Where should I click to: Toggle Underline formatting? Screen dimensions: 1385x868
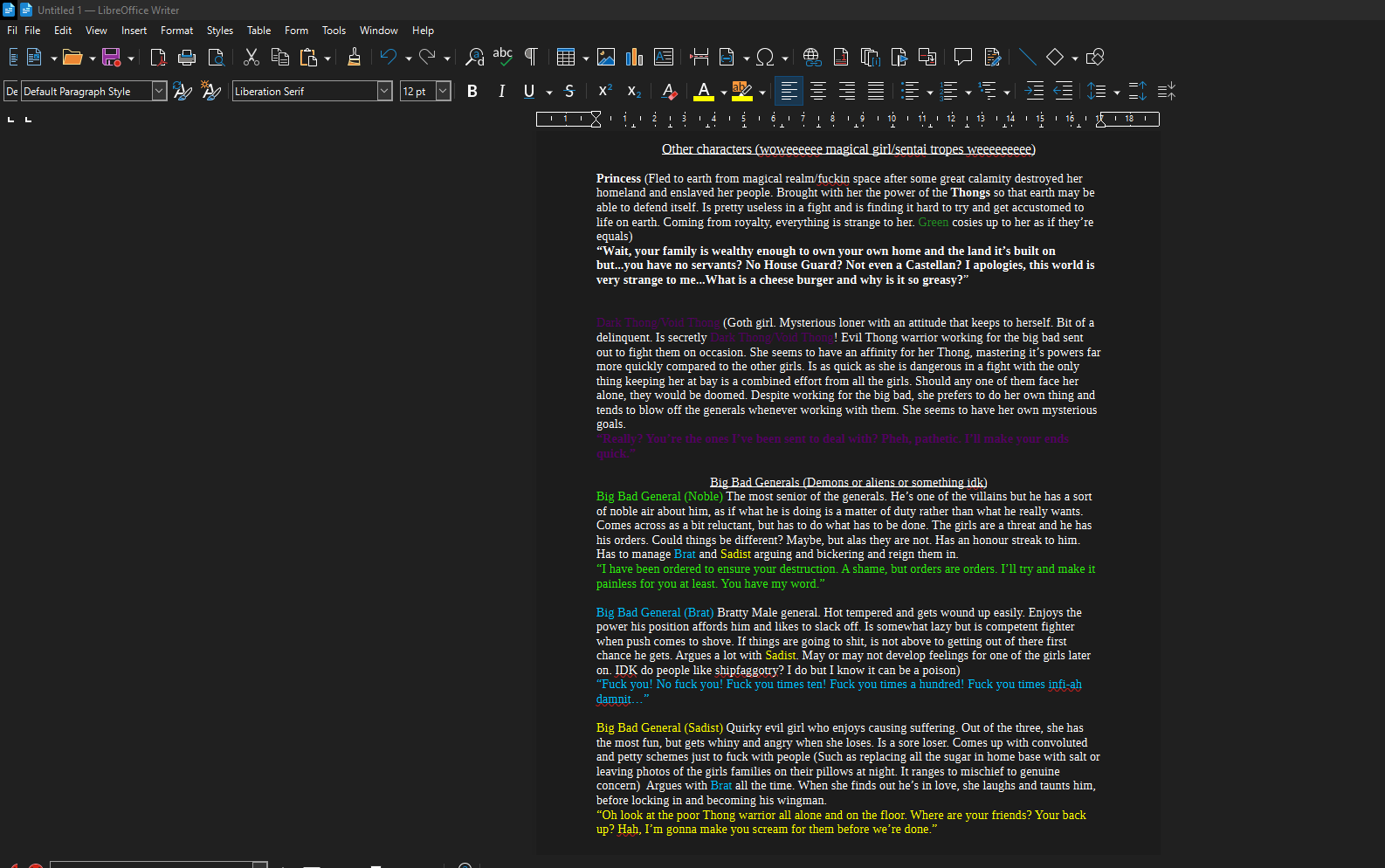tap(529, 91)
